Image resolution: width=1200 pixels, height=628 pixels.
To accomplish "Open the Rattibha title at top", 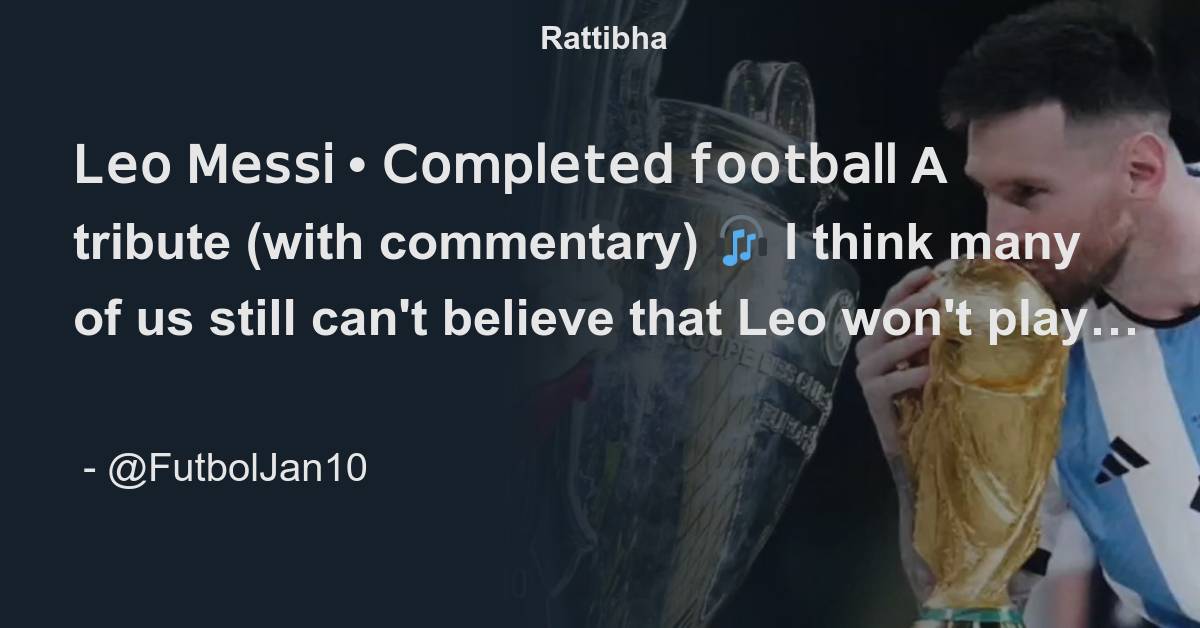I will point(604,39).
